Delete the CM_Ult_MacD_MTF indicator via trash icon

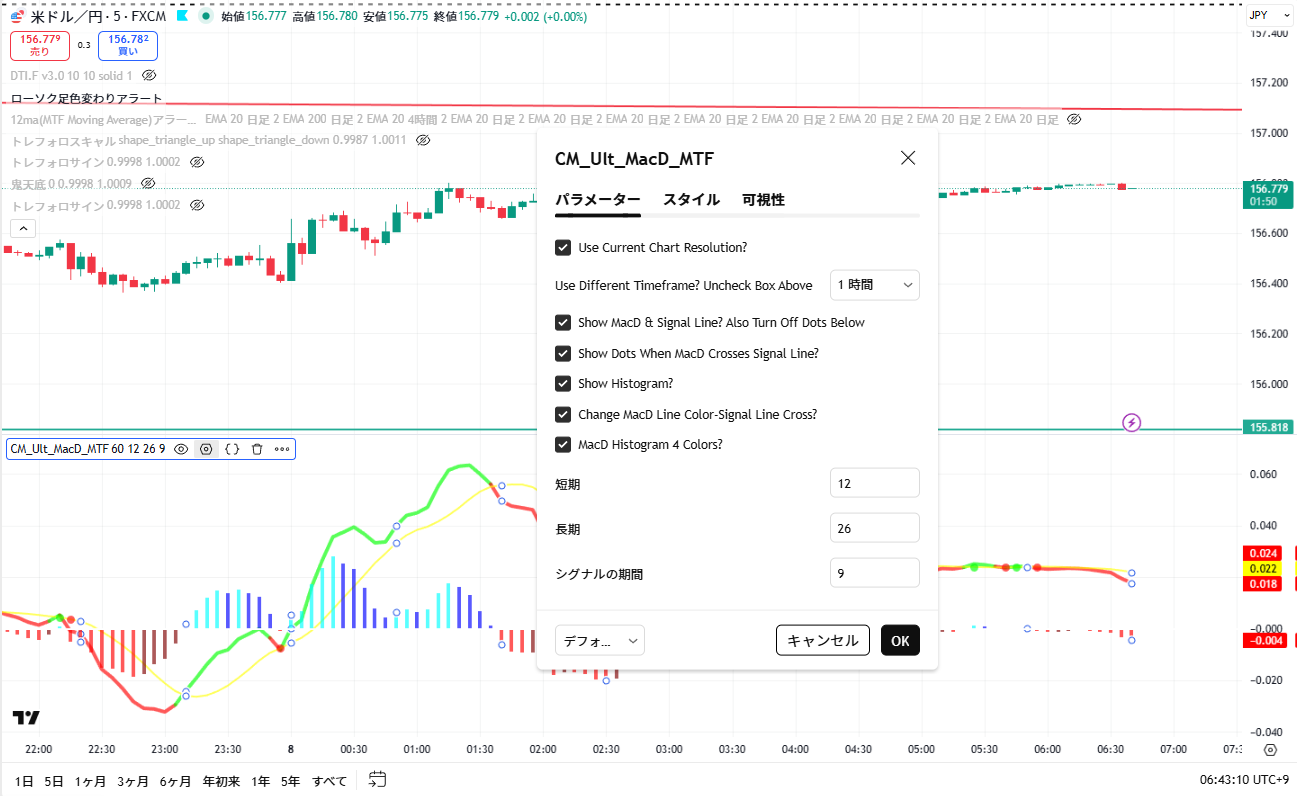257,450
